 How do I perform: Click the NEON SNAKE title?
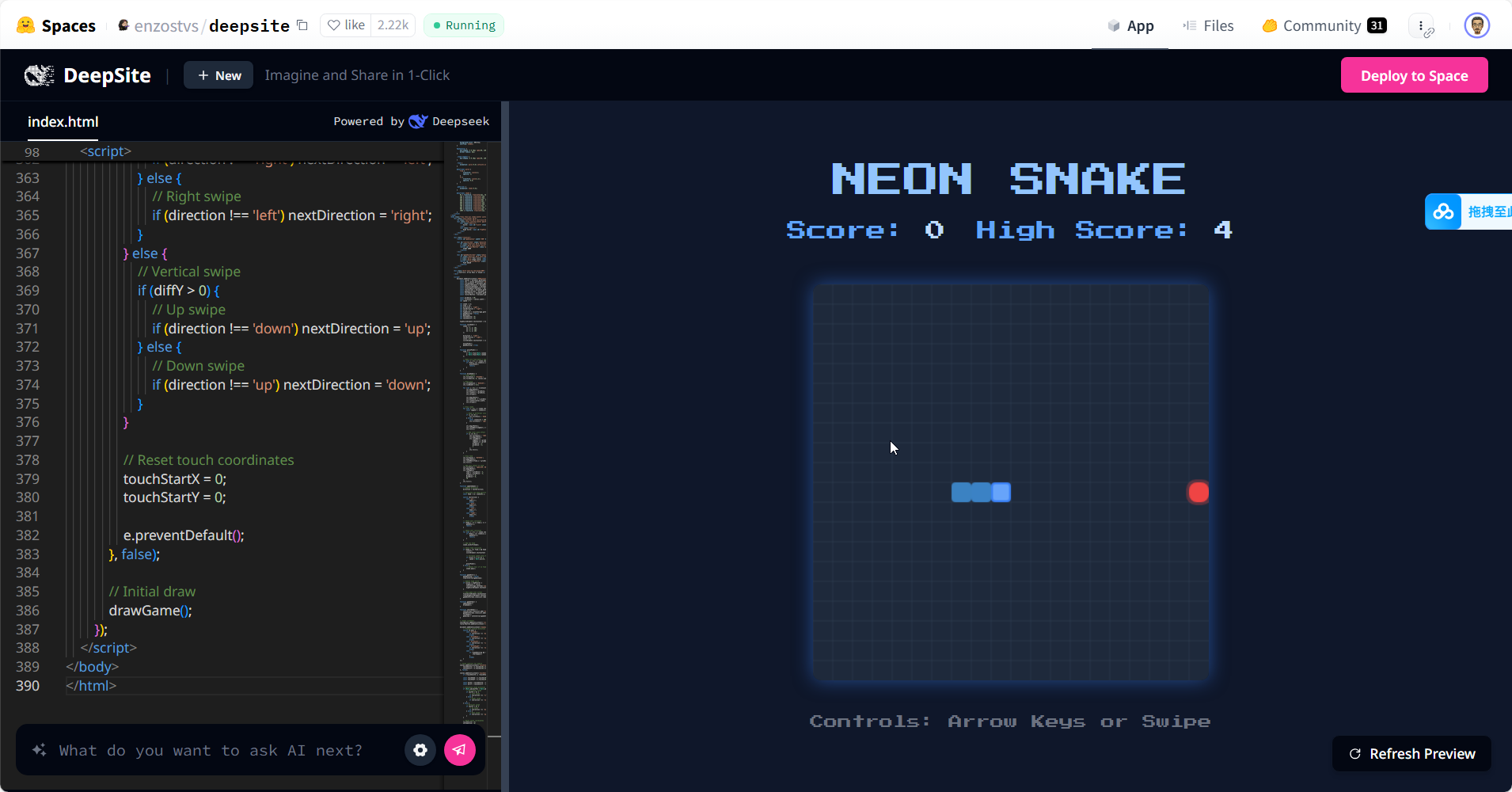(1008, 178)
